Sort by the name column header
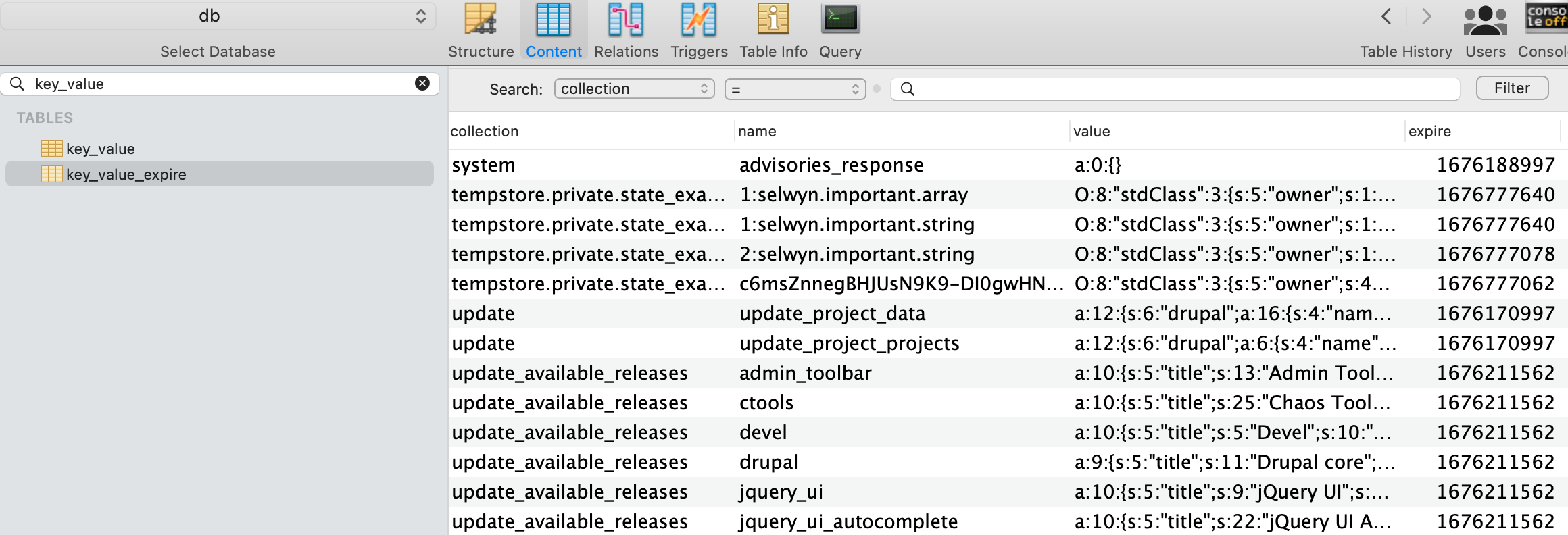Screen dimensions: 1568x535 coord(902,131)
